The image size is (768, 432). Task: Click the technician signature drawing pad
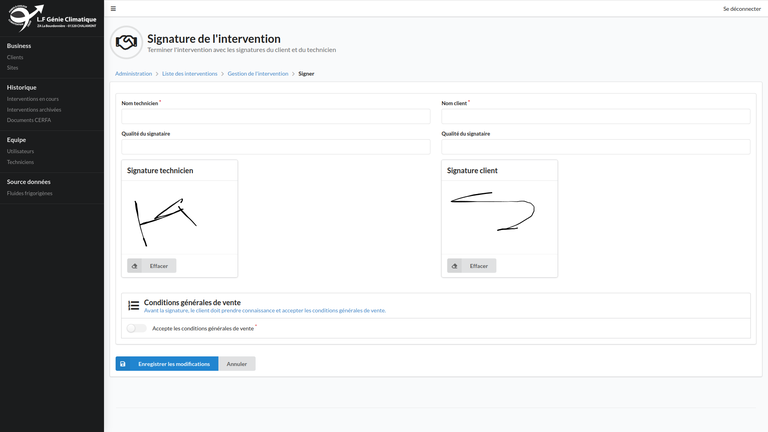[180, 217]
